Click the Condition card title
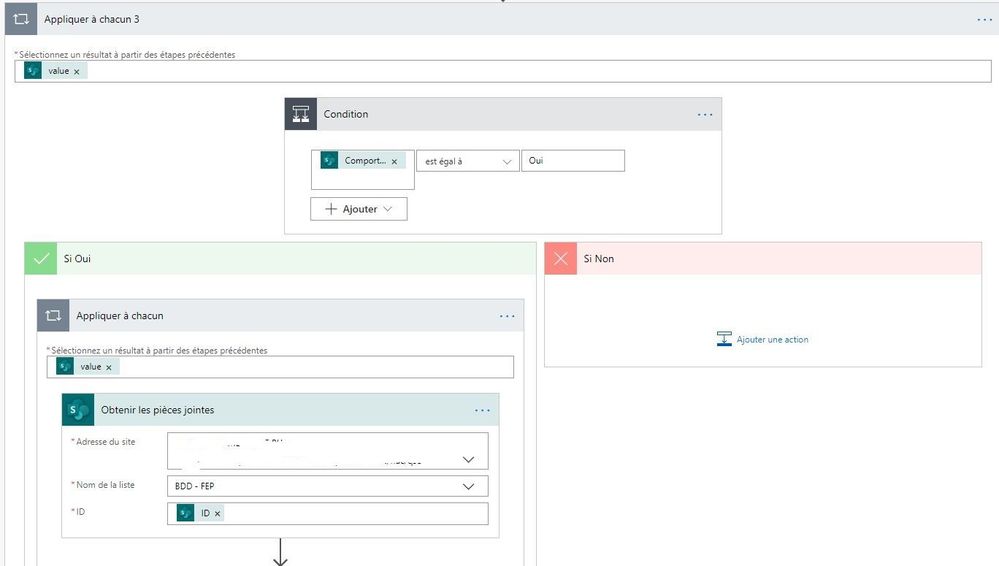This screenshot has width=999, height=566. click(346, 114)
